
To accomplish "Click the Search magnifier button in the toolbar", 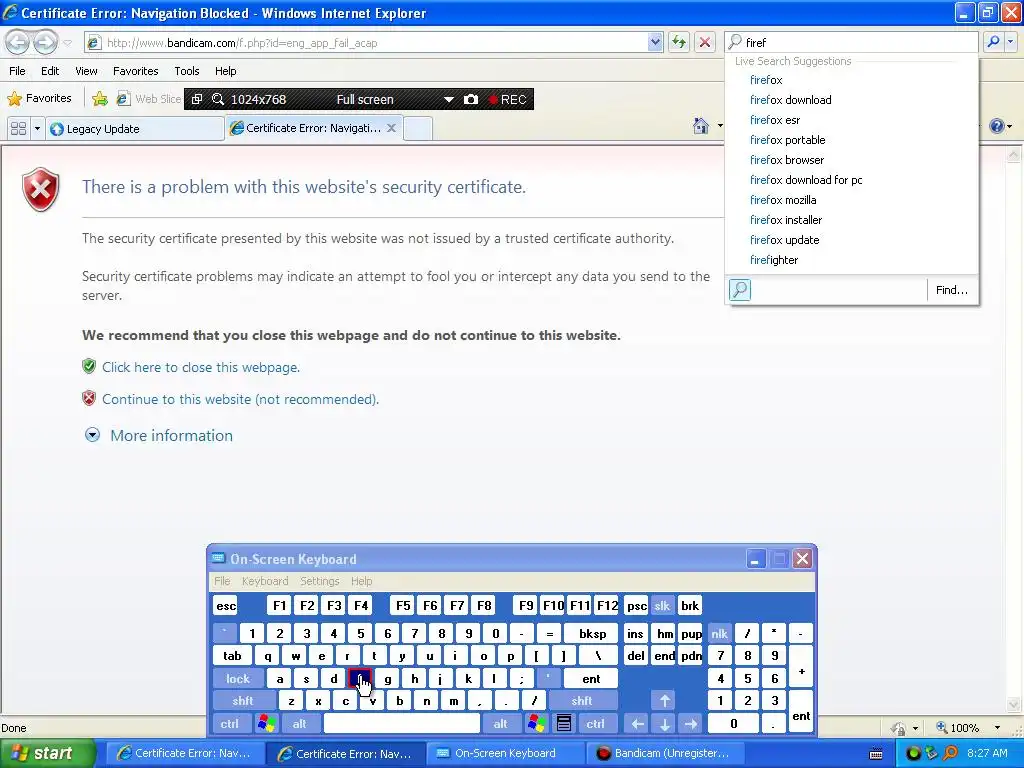I will pos(993,42).
